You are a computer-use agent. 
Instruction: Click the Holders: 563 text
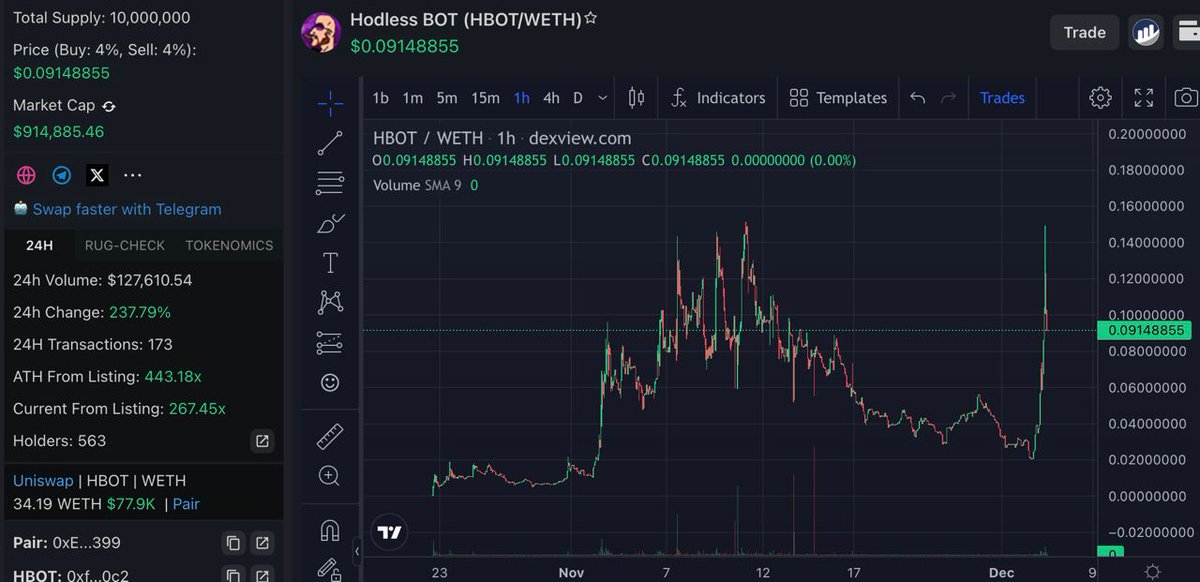[x=59, y=441]
